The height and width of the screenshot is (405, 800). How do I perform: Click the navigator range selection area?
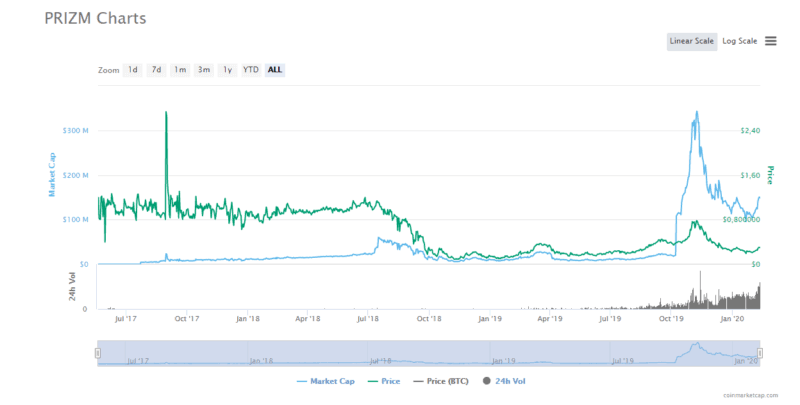(x=429, y=353)
